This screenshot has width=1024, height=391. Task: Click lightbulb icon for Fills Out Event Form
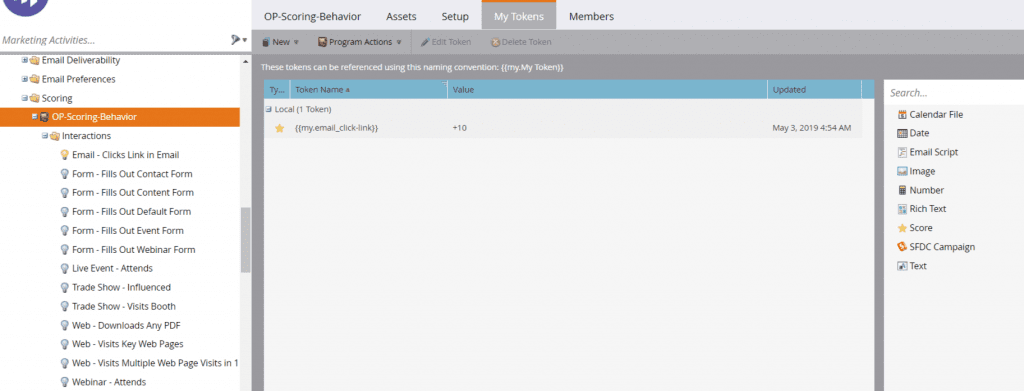tap(65, 230)
